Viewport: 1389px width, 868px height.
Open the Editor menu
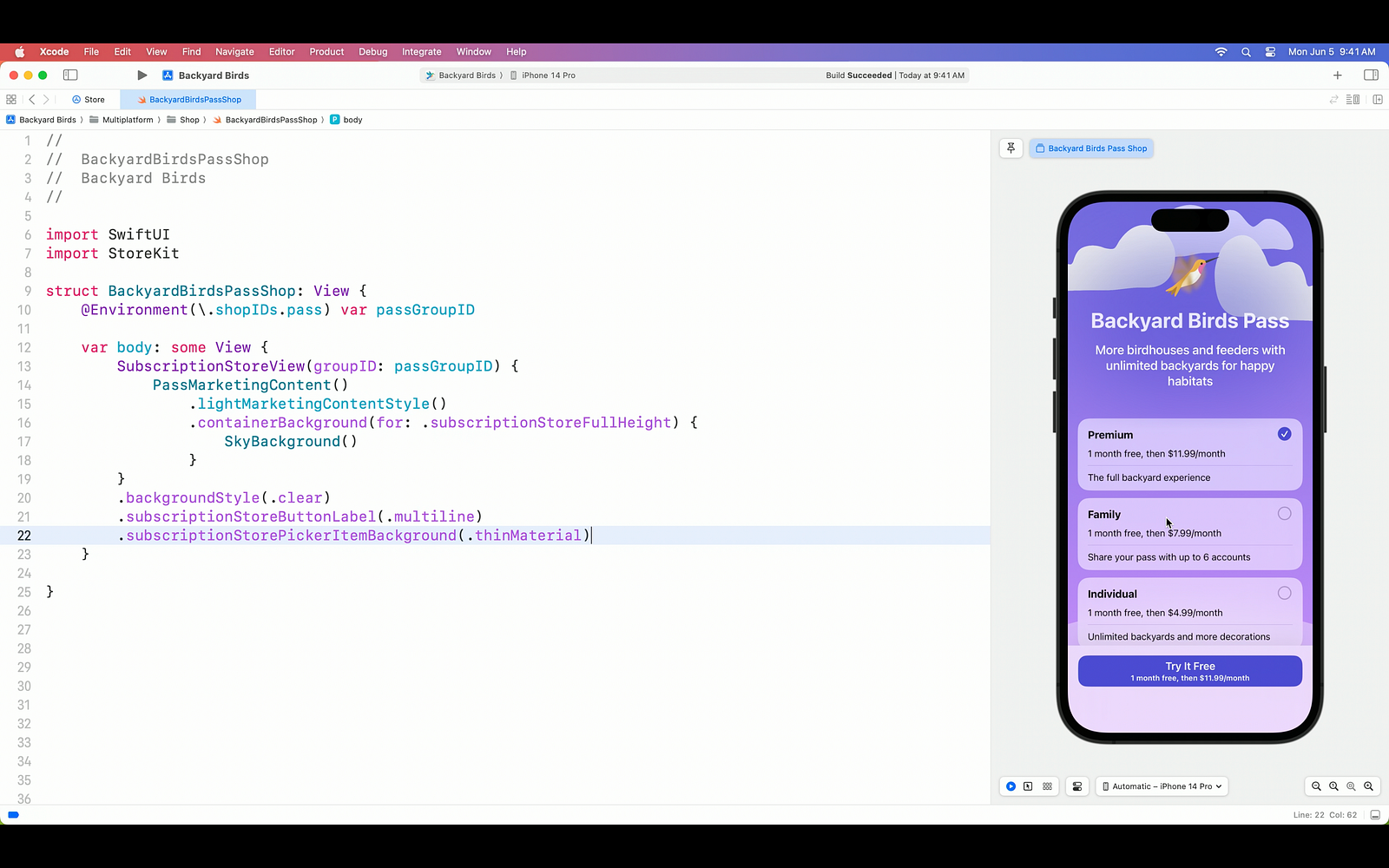click(x=282, y=52)
